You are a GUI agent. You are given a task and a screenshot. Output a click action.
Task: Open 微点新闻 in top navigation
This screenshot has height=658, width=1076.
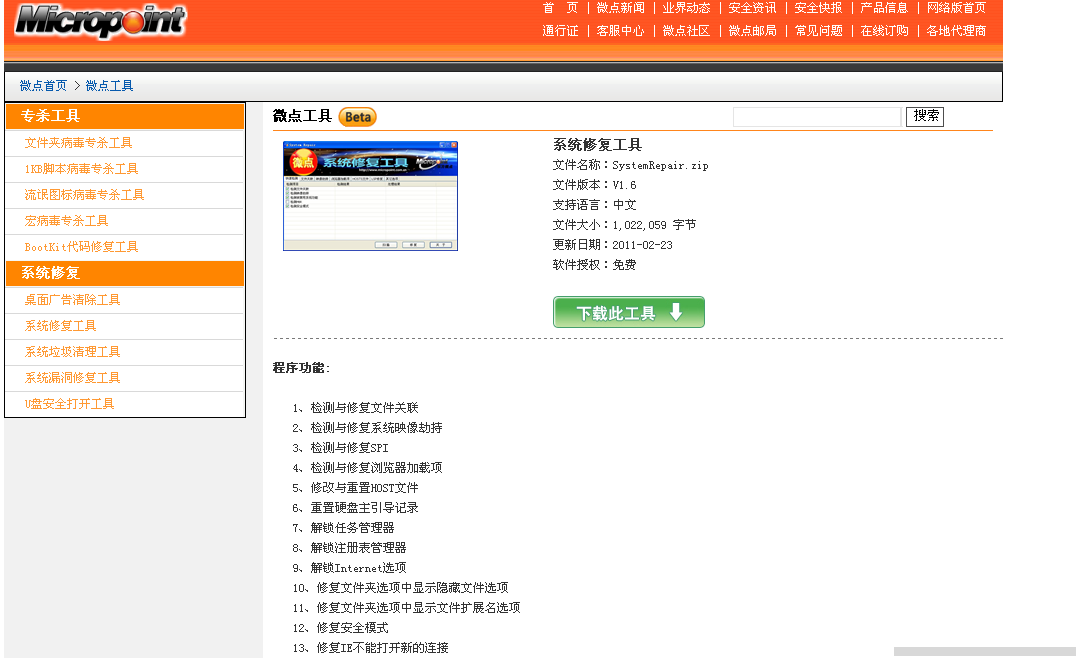[620, 8]
